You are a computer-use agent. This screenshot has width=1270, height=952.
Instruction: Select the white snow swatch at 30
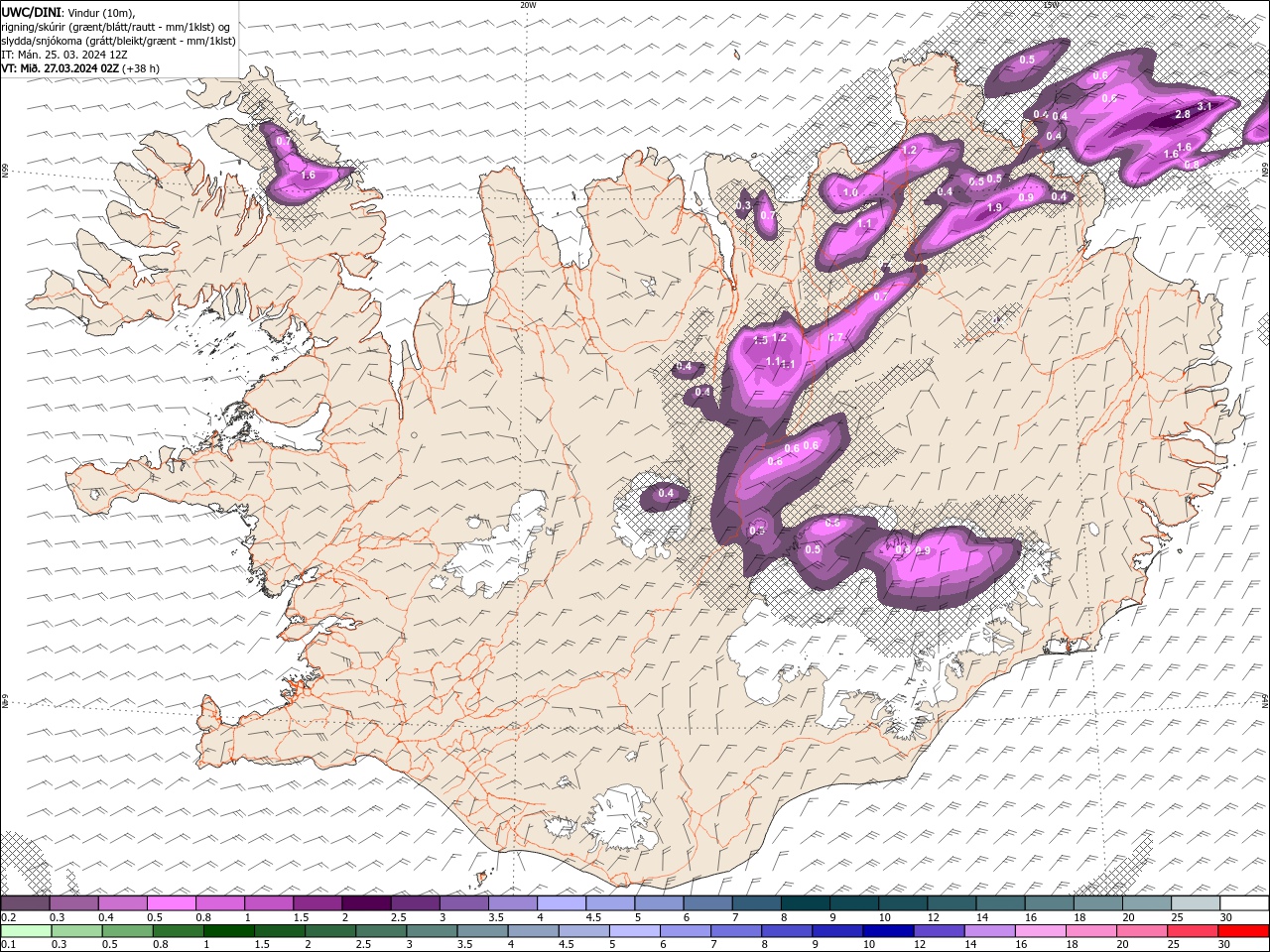coord(1244,903)
